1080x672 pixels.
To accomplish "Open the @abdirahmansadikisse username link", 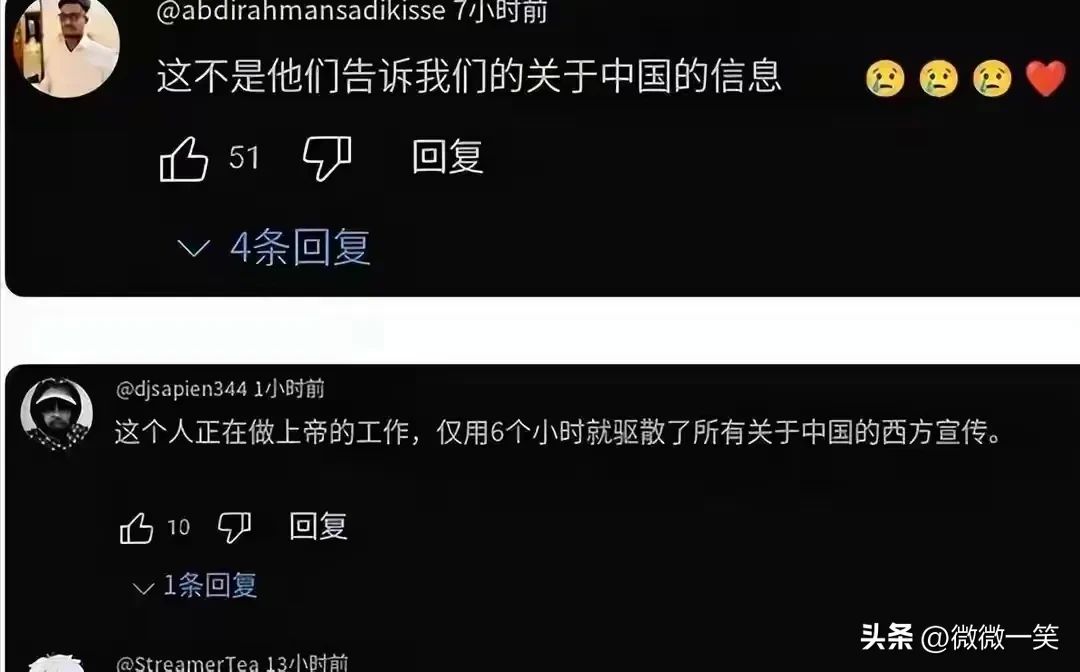I will 301,11.
